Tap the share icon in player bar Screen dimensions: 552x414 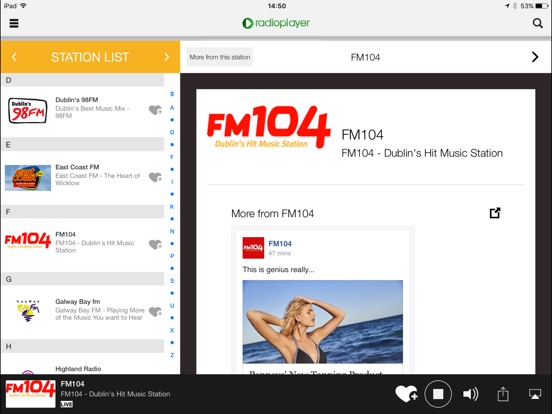click(503, 394)
